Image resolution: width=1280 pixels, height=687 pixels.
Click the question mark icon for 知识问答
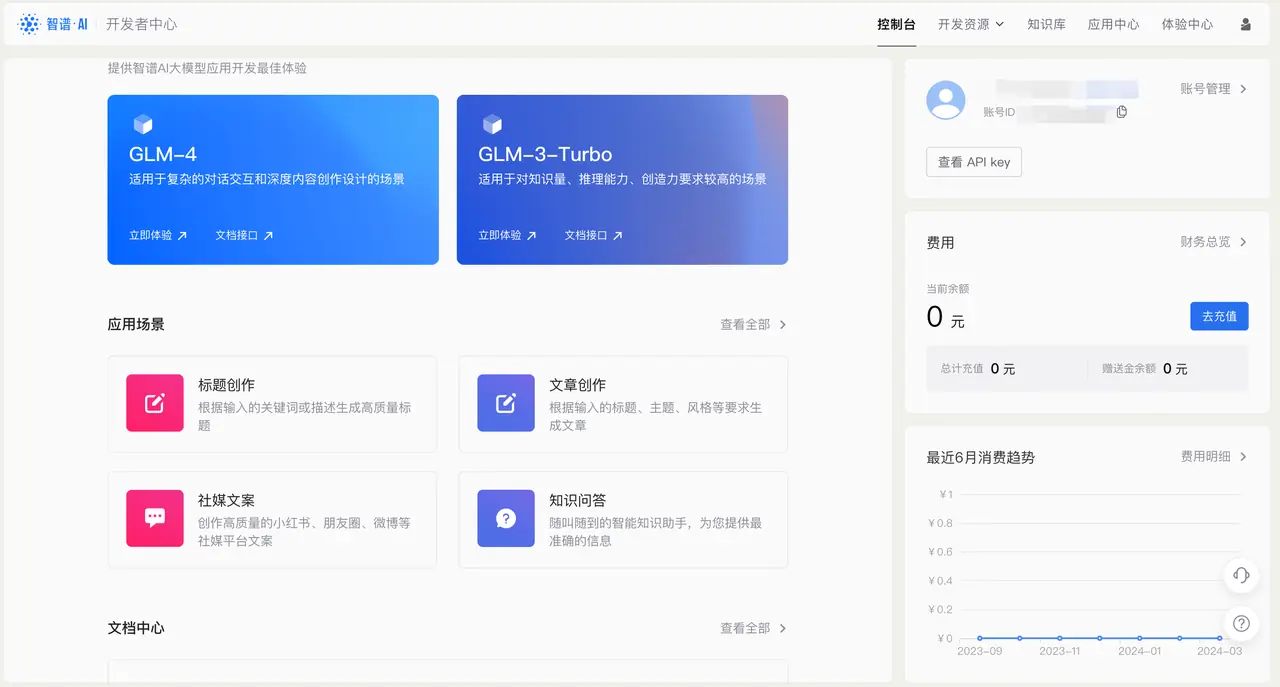click(505, 518)
